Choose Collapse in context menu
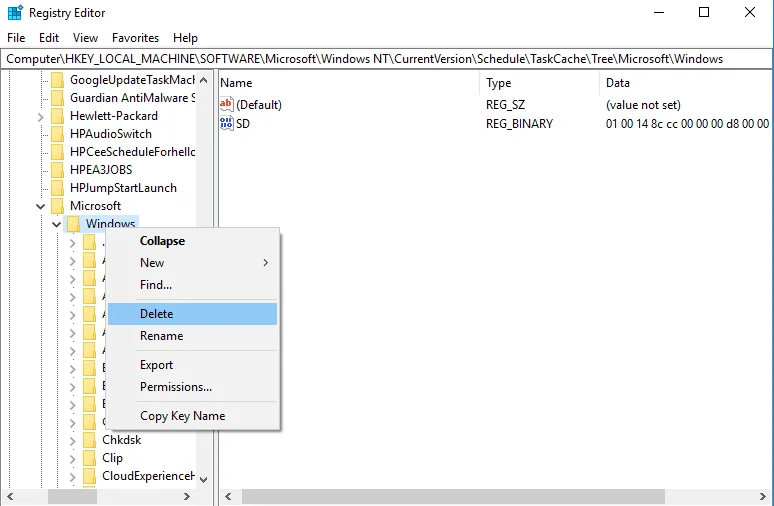This screenshot has width=774, height=506. (x=193, y=241)
